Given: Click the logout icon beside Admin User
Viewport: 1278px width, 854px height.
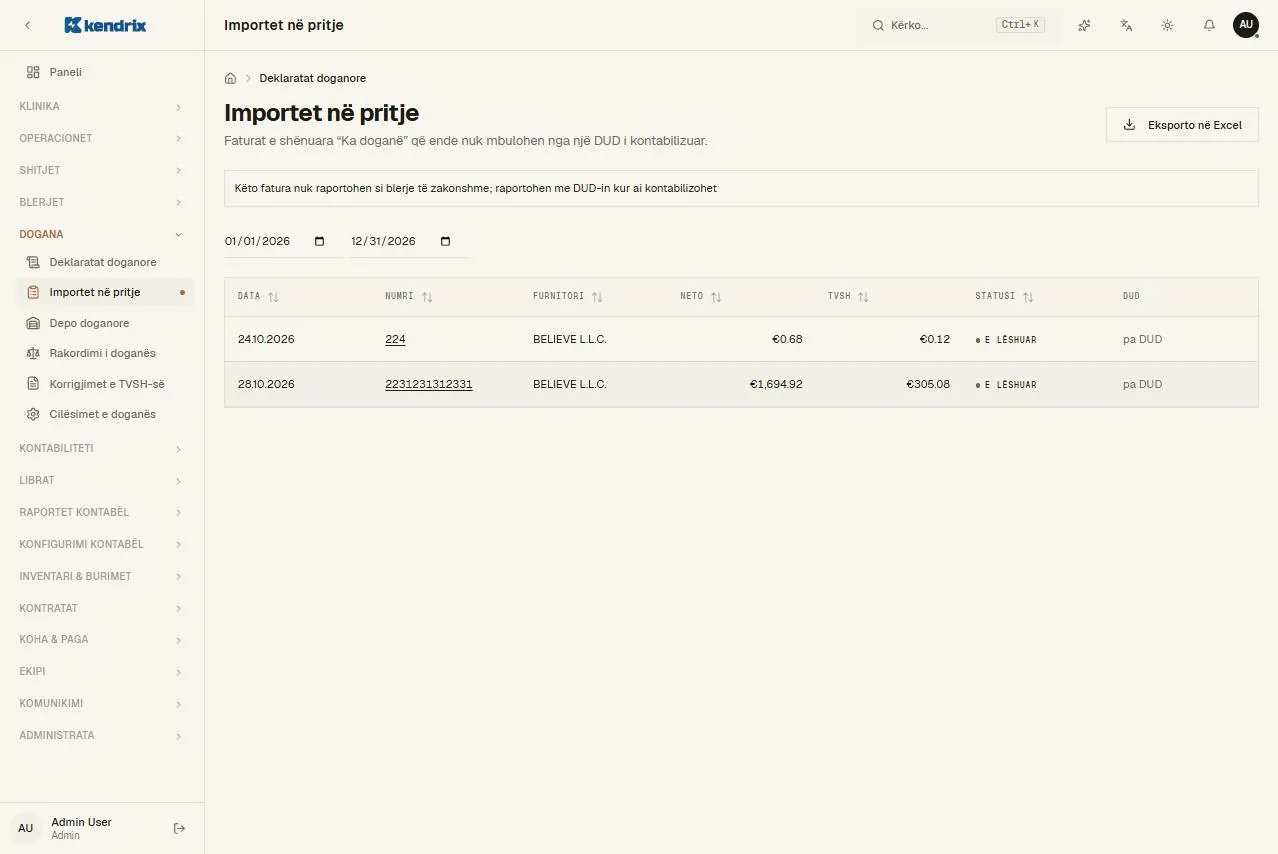Looking at the screenshot, I should (x=180, y=828).
